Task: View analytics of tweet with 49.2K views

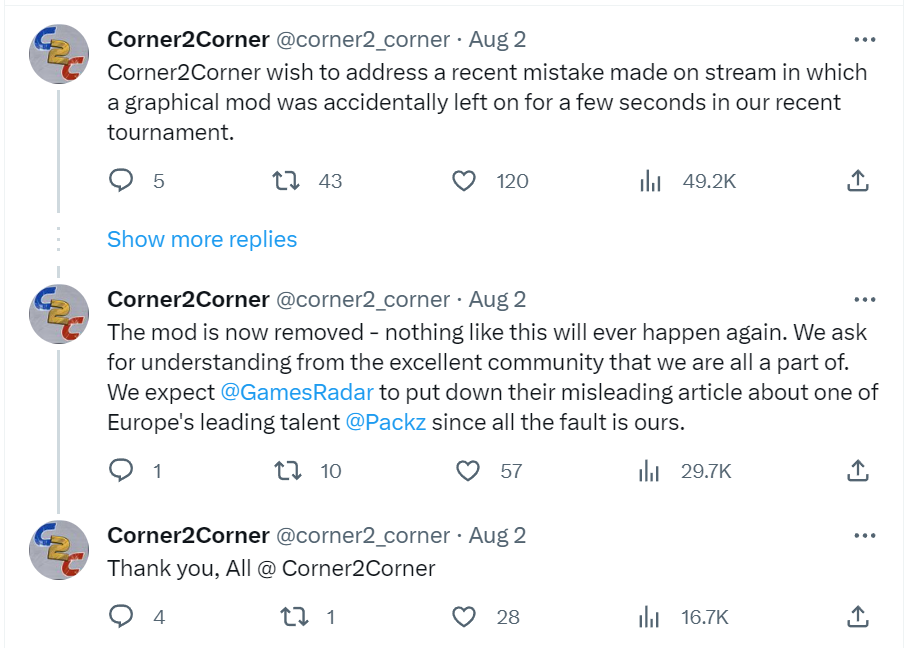Action: pyautogui.click(x=651, y=181)
